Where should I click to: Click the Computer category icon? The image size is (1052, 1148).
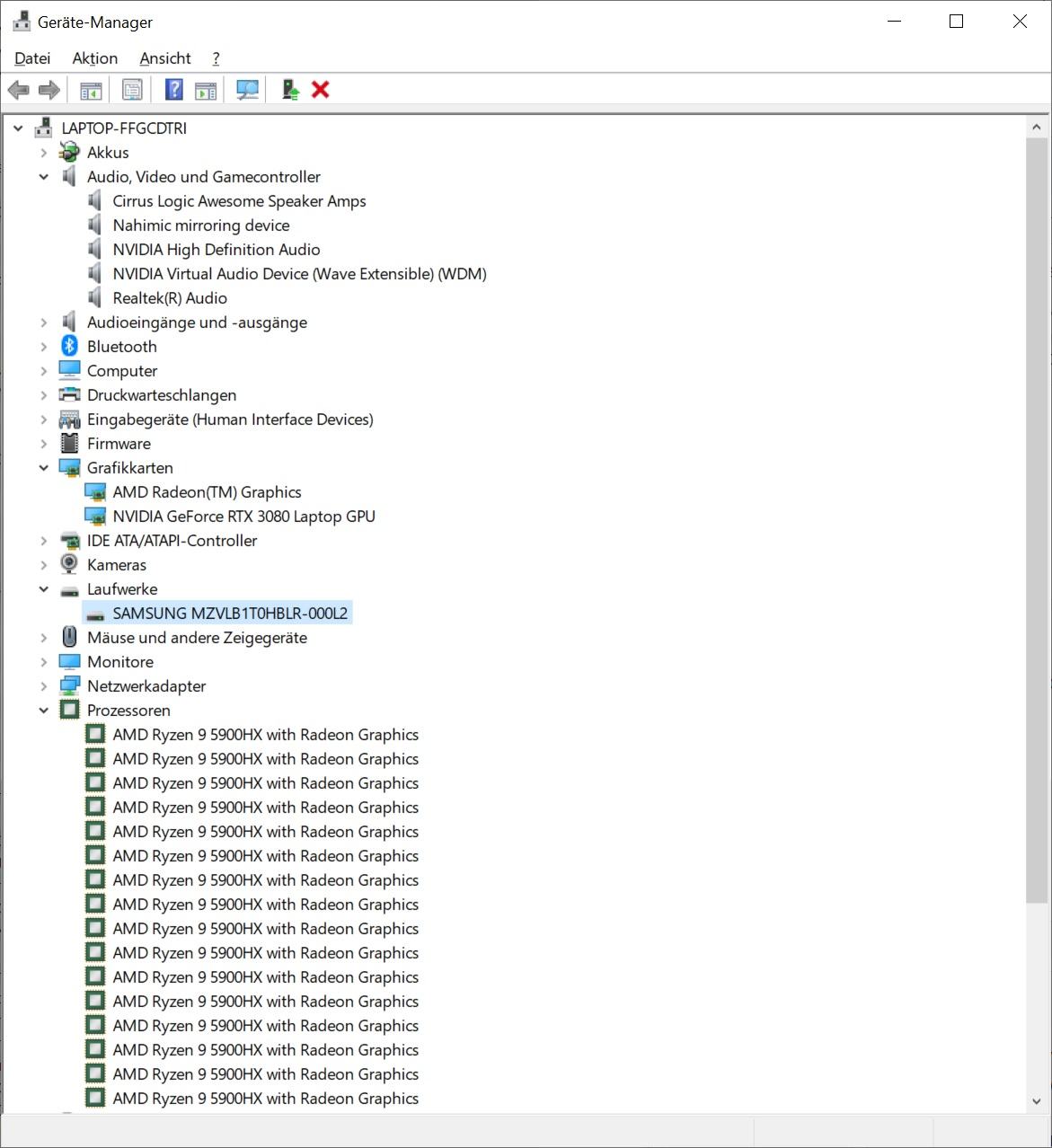[x=69, y=370]
